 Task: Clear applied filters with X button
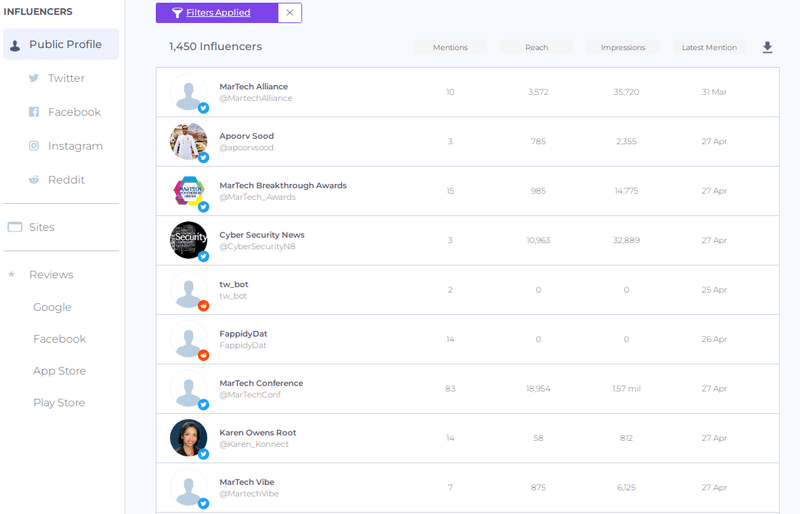pos(290,13)
